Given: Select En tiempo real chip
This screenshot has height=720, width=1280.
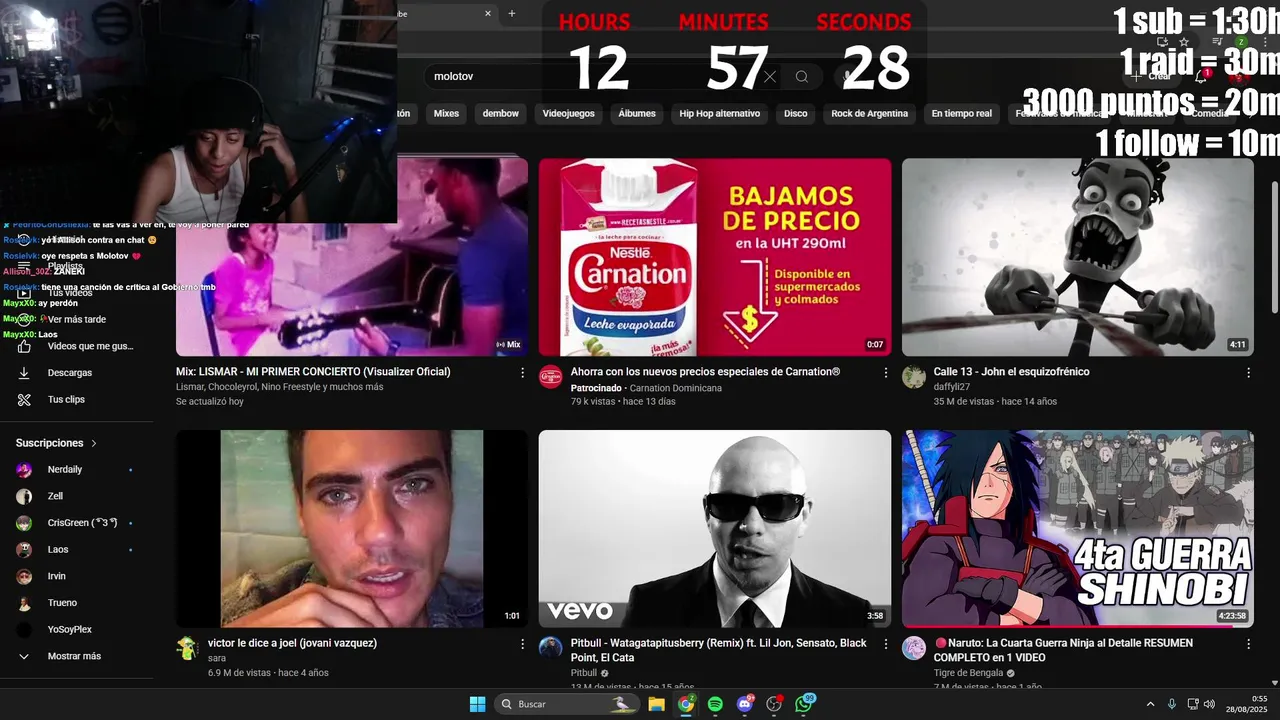Looking at the screenshot, I should click(962, 114).
